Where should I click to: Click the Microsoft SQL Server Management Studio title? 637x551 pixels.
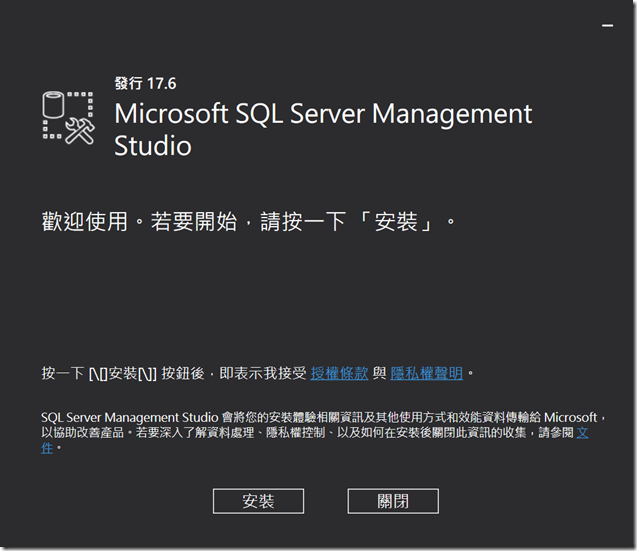[323, 129]
